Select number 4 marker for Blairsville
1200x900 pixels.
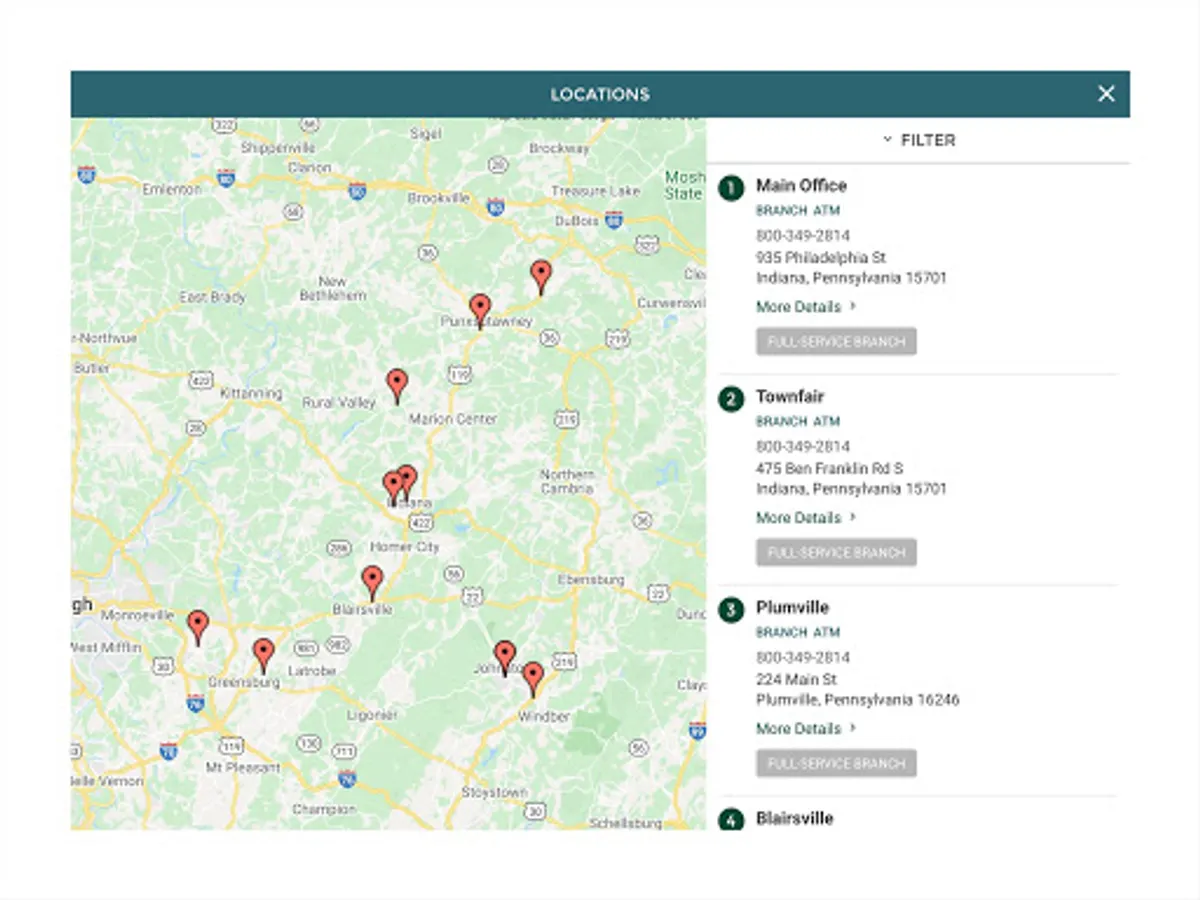pos(731,820)
